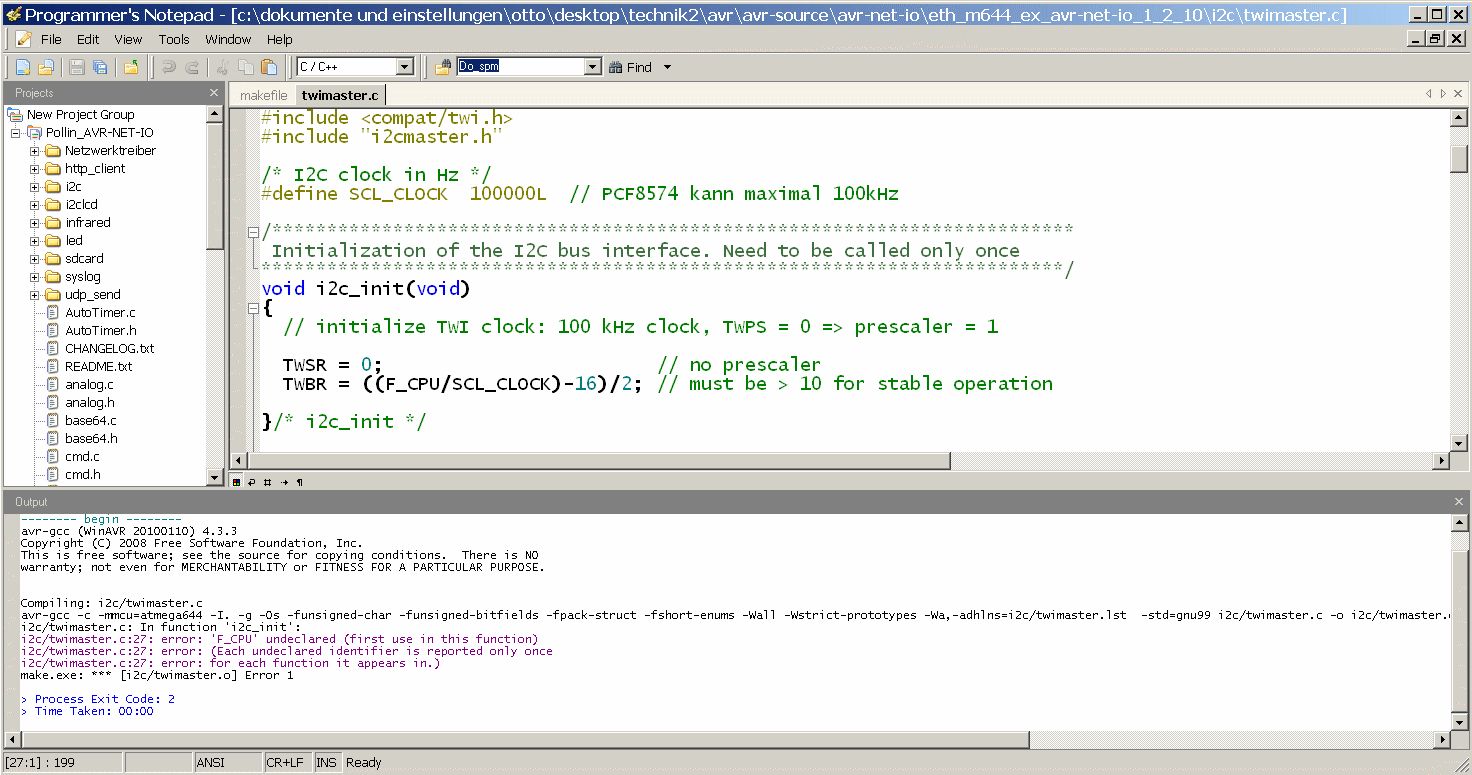Click the Redo toolbar icon
Screen dimensions: 1472x775
(x=191, y=67)
